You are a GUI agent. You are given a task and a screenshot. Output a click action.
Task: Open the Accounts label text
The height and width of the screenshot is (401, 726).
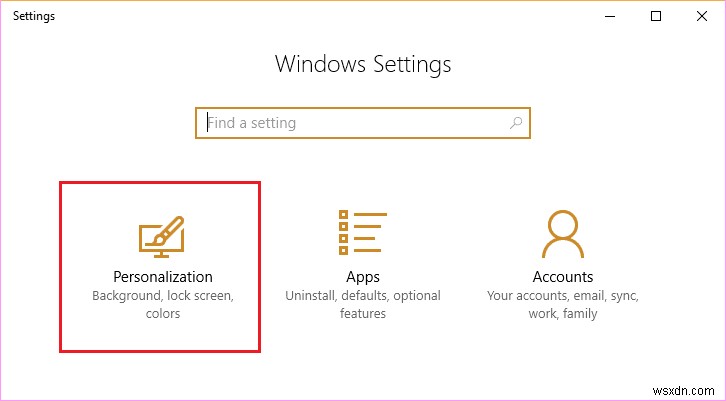(562, 277)
